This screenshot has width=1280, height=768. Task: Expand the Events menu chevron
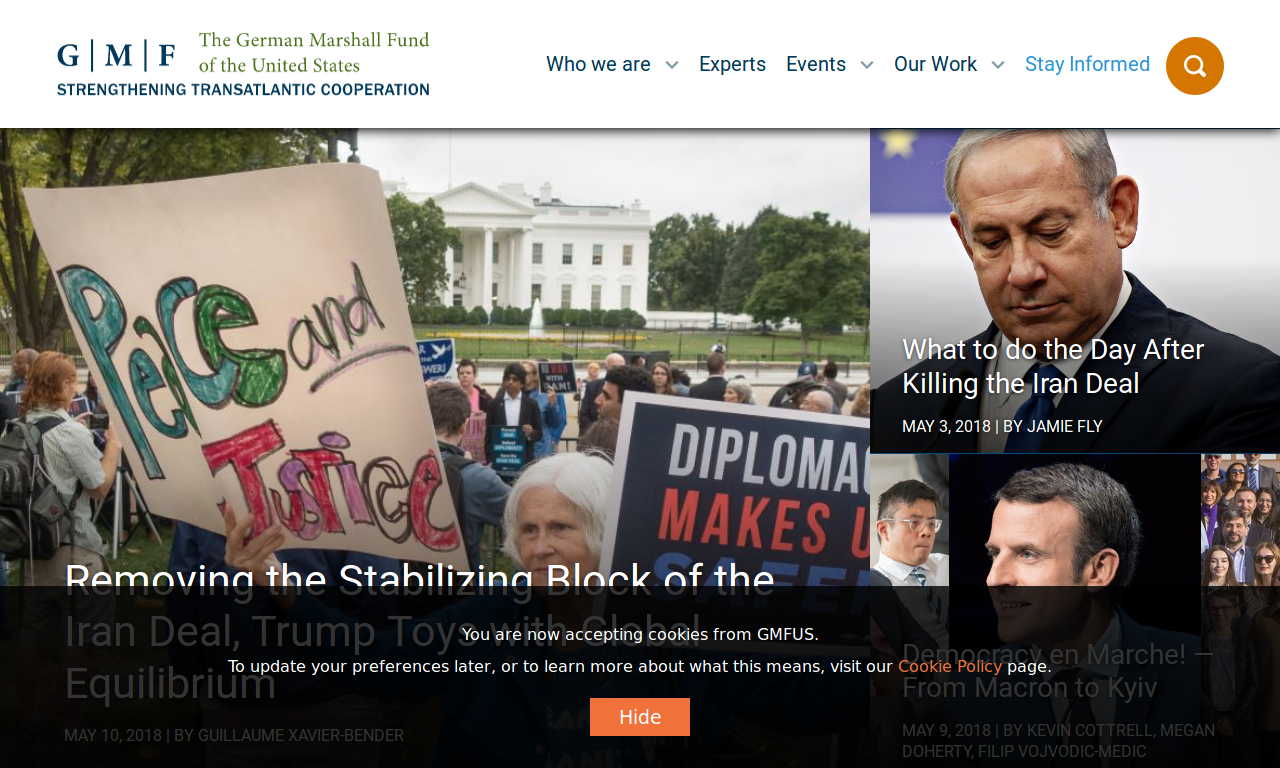tap(867, 65)
